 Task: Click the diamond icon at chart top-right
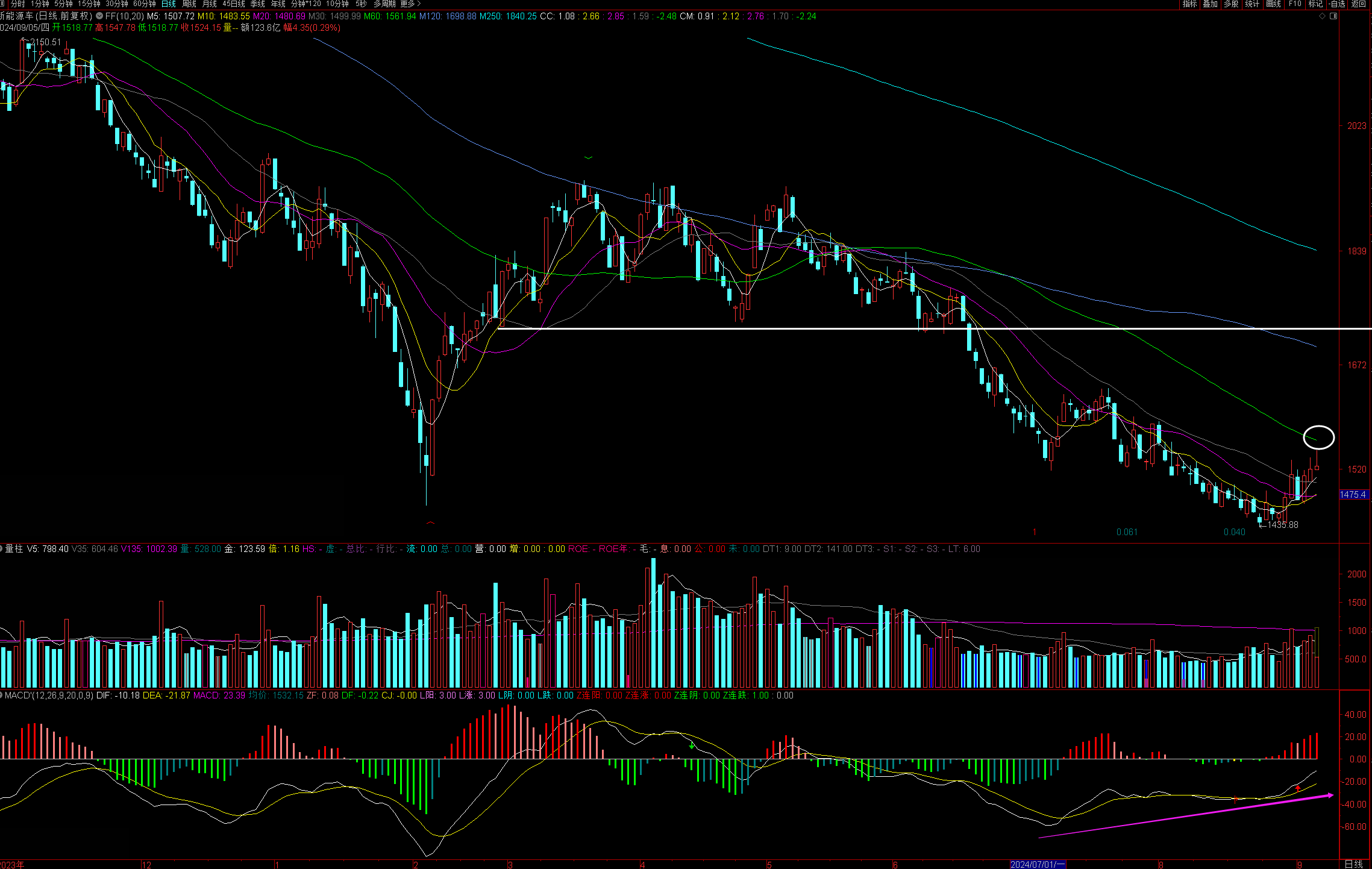pyautogui.click(x=1322, y=16)
